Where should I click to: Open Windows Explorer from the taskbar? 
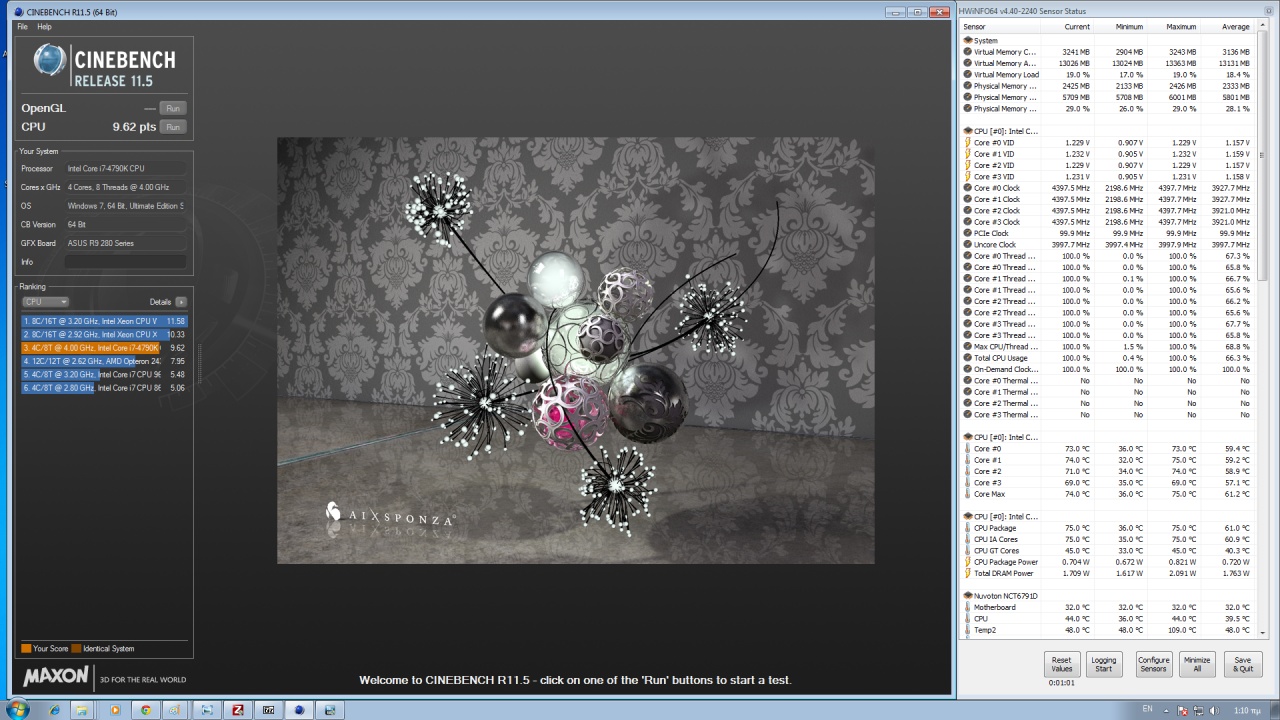pos(82,711)
